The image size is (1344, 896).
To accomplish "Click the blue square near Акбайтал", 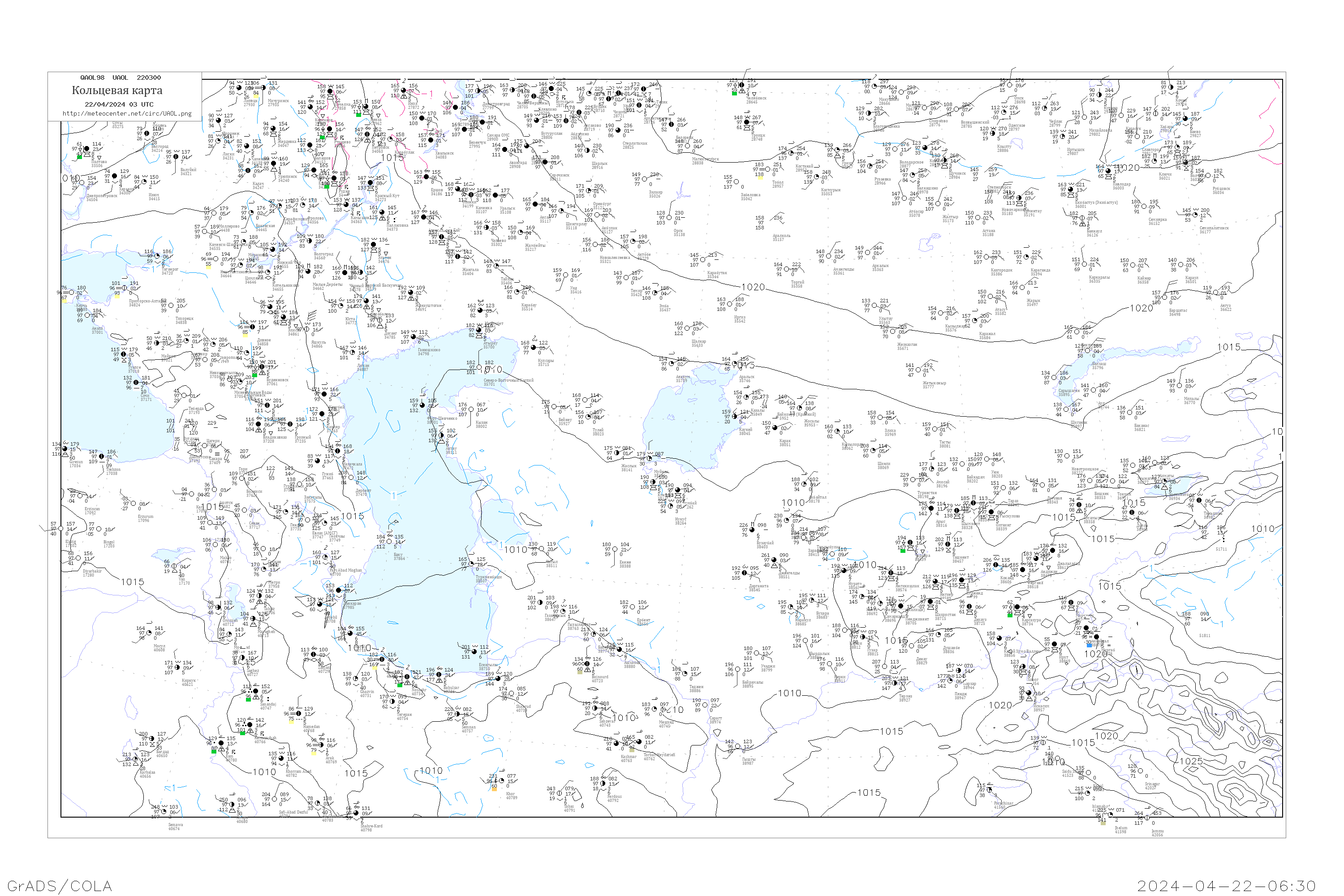I will [x=1089, y=645].
